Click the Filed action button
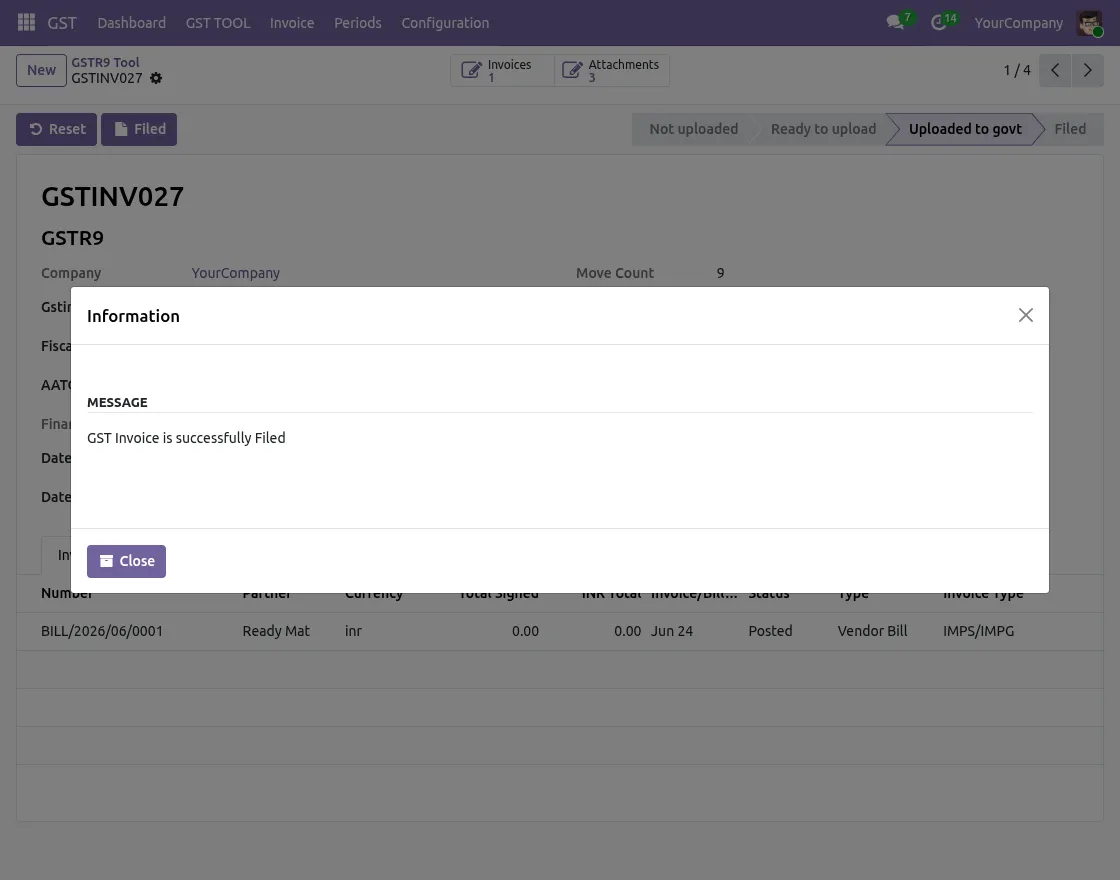Screen dimensions: 1120x880 point(139,129)
